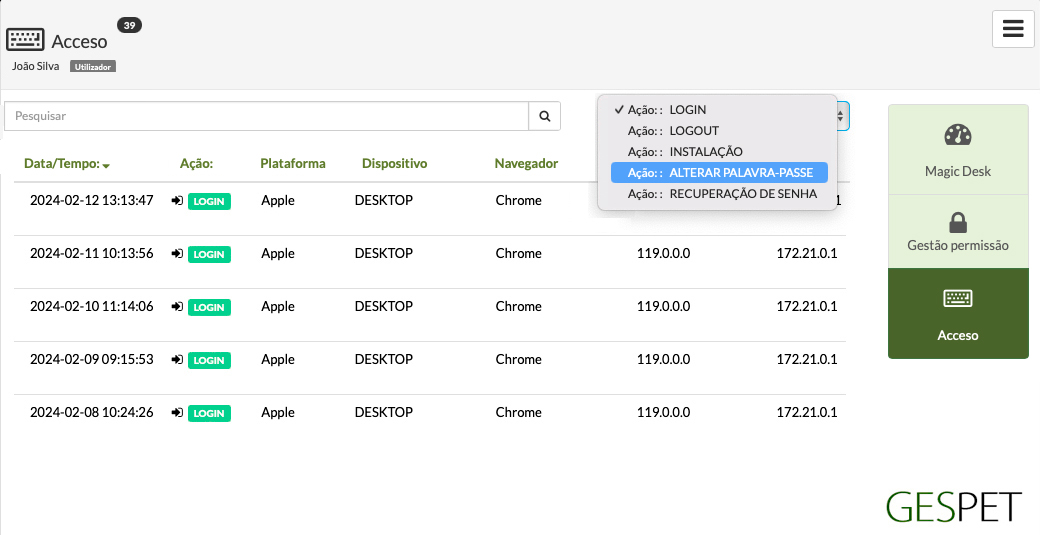Choose Ação: INSTALAÇÃO option
Image resolution: width=1040 pixels, height=535 pixels.
pos(719,152)
